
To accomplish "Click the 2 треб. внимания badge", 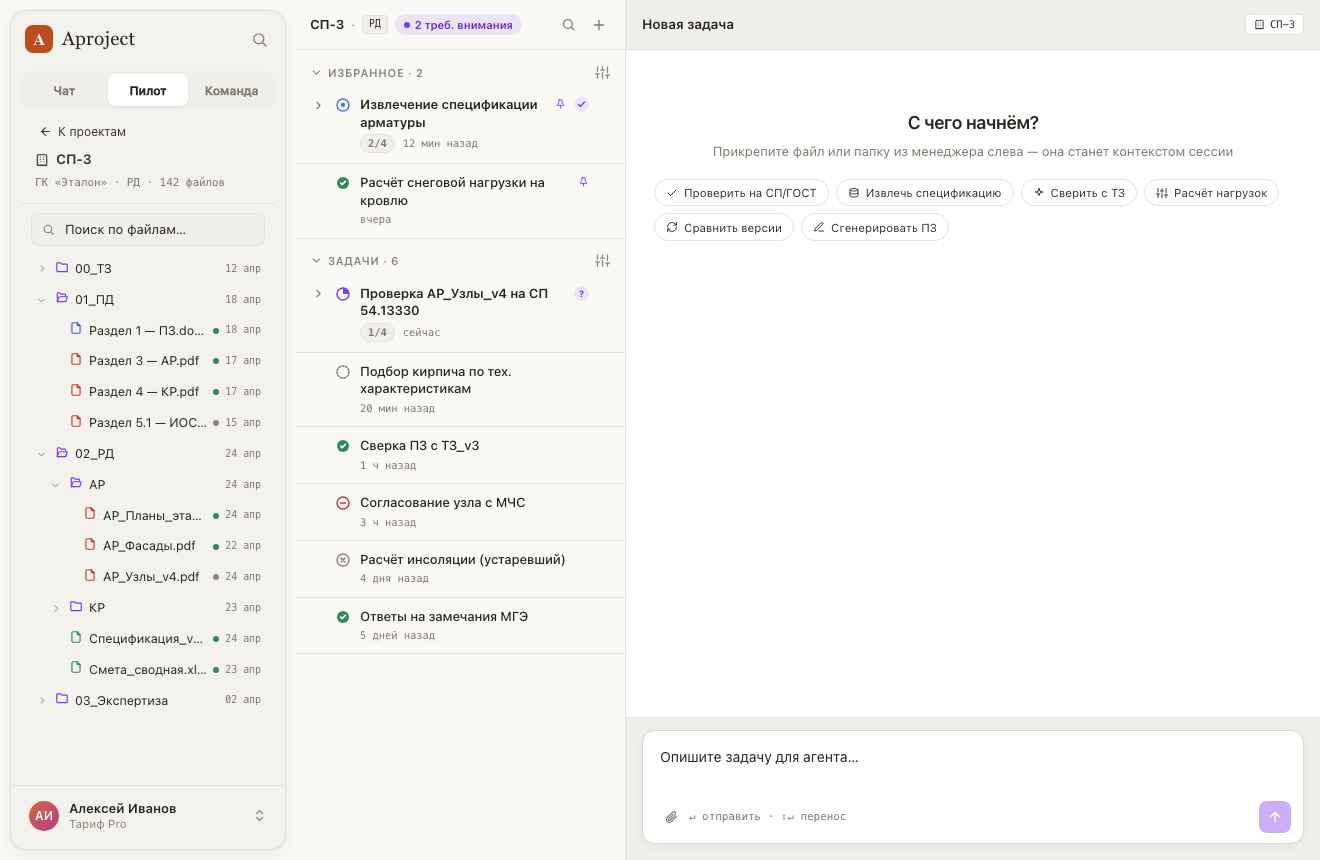I will click(x=458, y=25).
